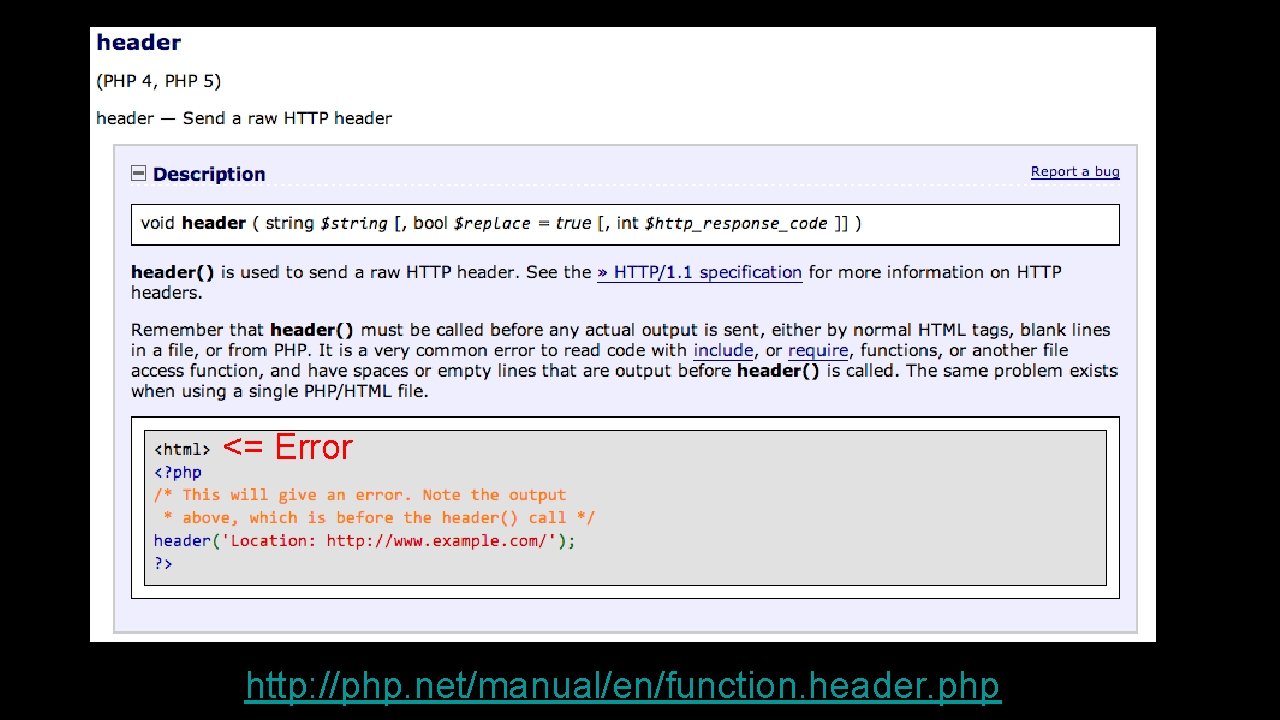Click the ?> closing tag

click(x=163, y=564)
